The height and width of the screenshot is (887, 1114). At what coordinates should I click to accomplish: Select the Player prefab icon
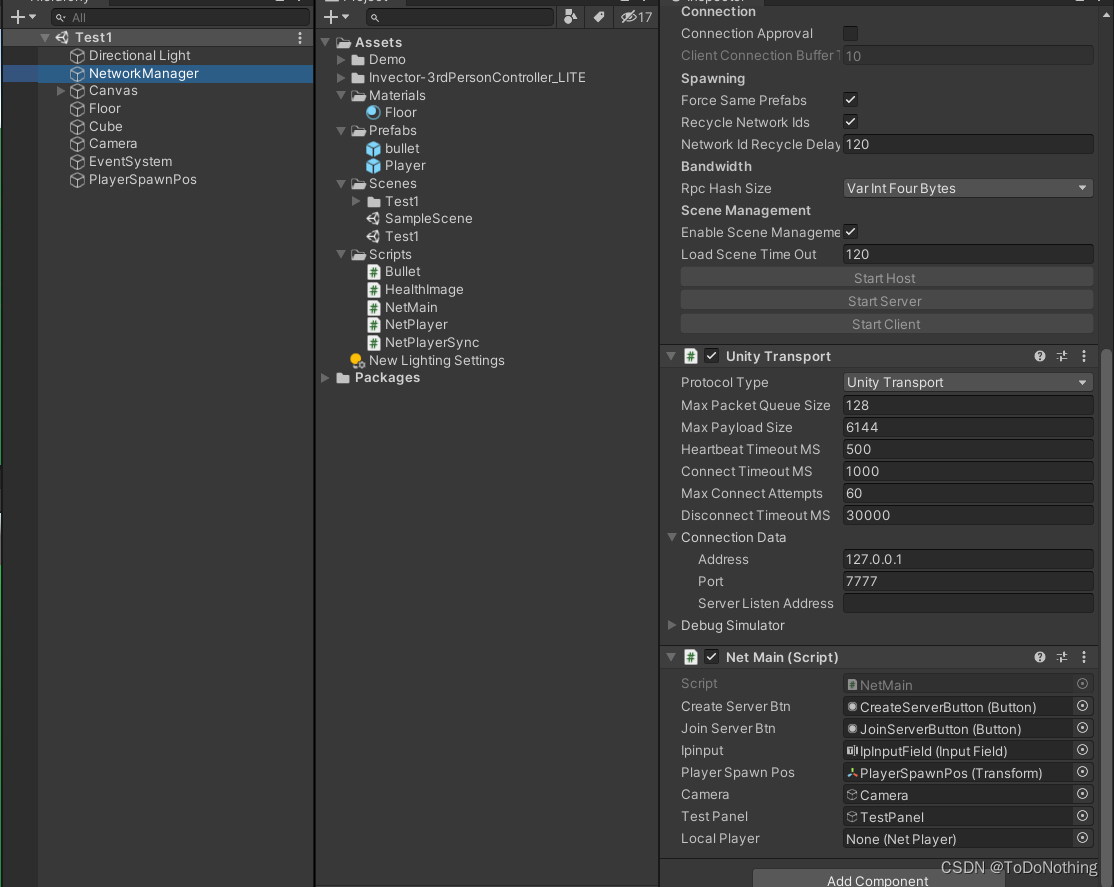tap(374, 166)
